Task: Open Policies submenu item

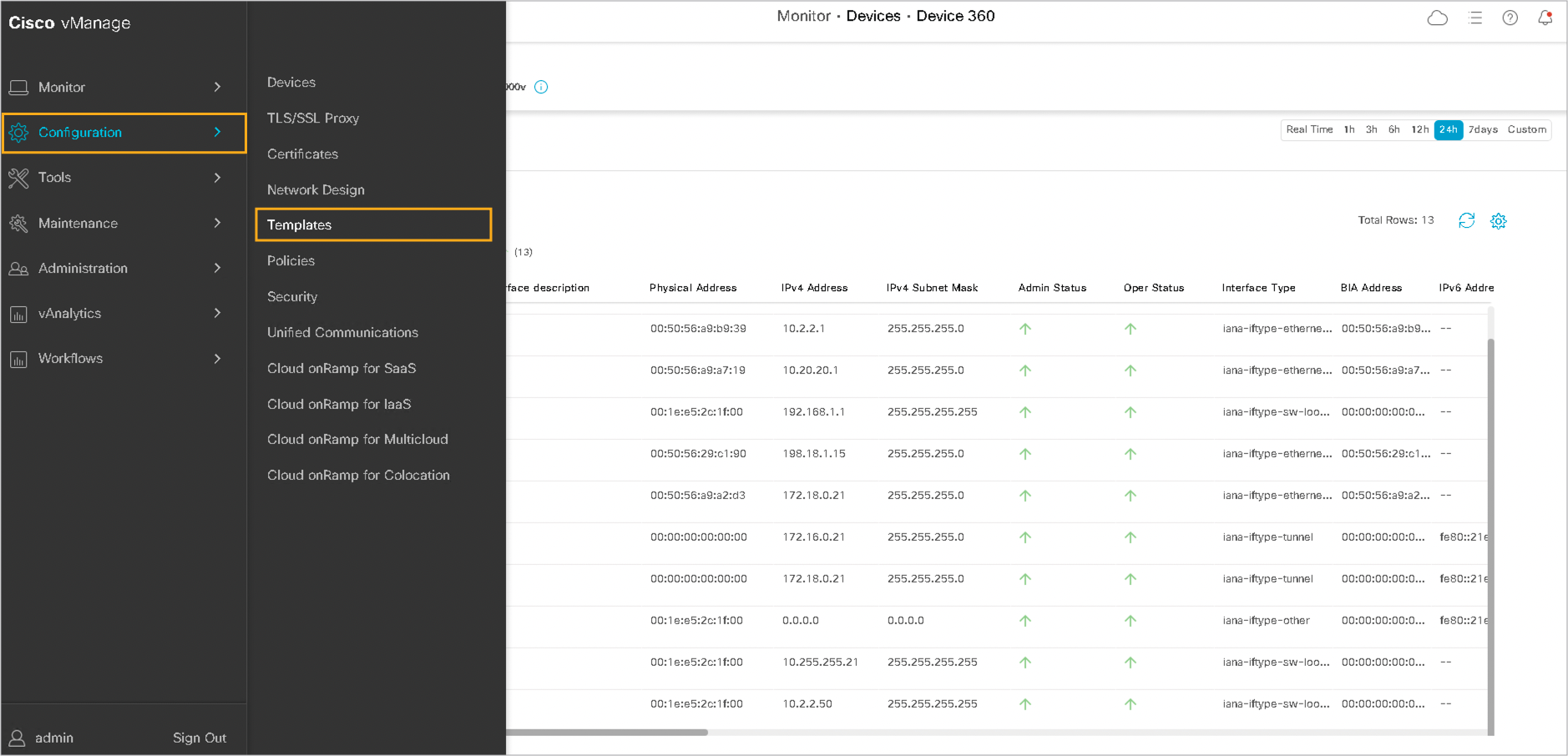Action: (x=291, y=261)
